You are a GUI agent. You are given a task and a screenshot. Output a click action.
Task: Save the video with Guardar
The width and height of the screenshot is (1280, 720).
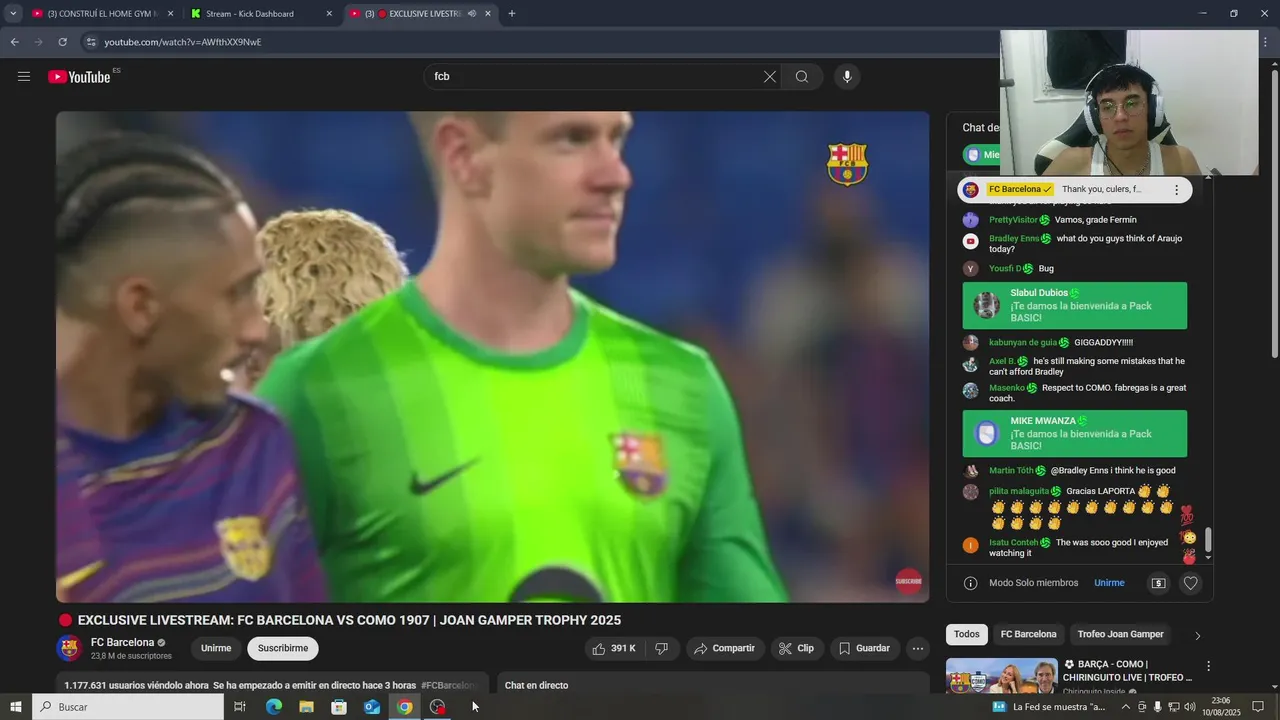click(865, 649)
